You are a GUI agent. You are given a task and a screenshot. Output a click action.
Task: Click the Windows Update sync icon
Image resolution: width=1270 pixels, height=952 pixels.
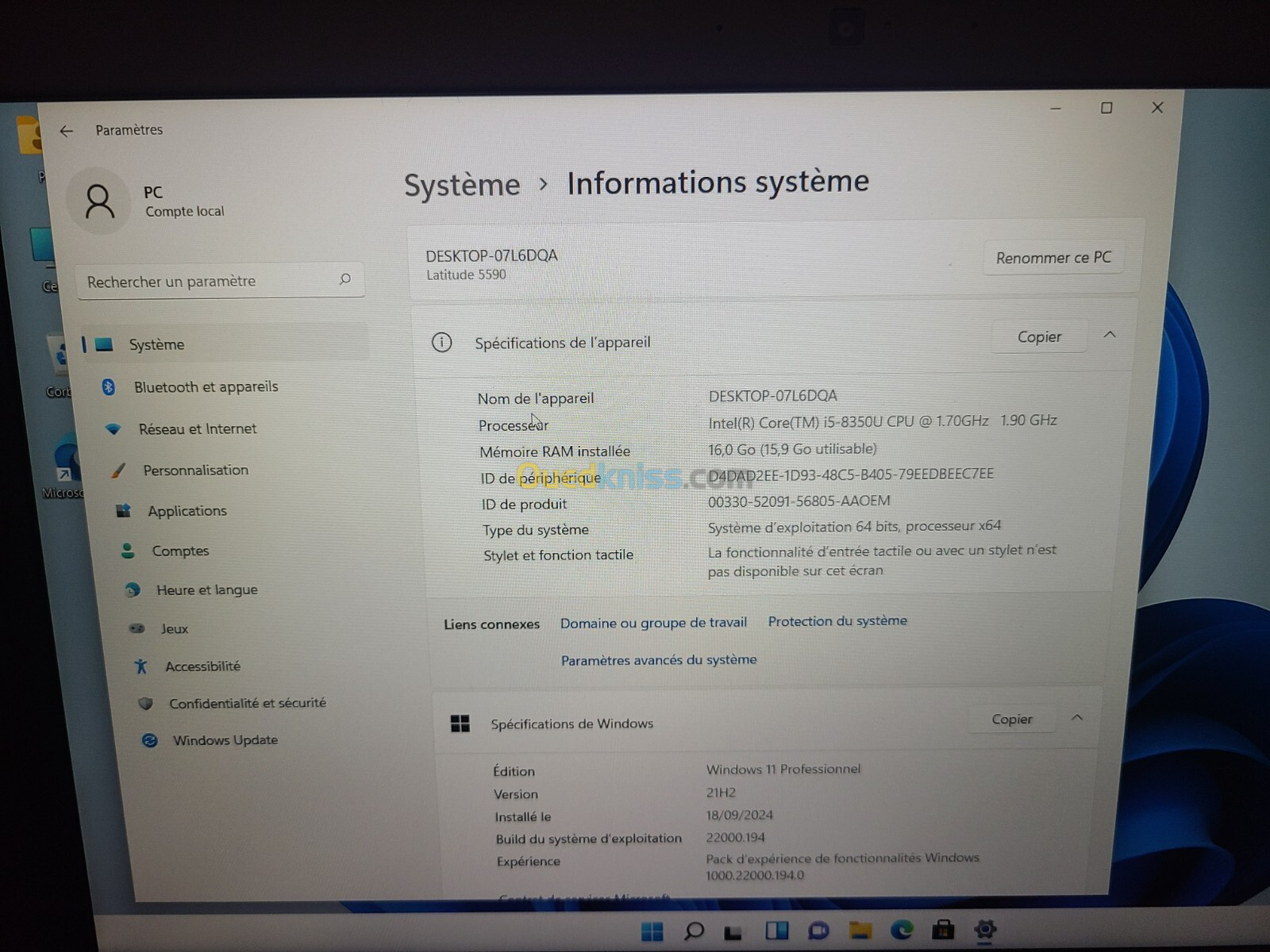(149, 740)
